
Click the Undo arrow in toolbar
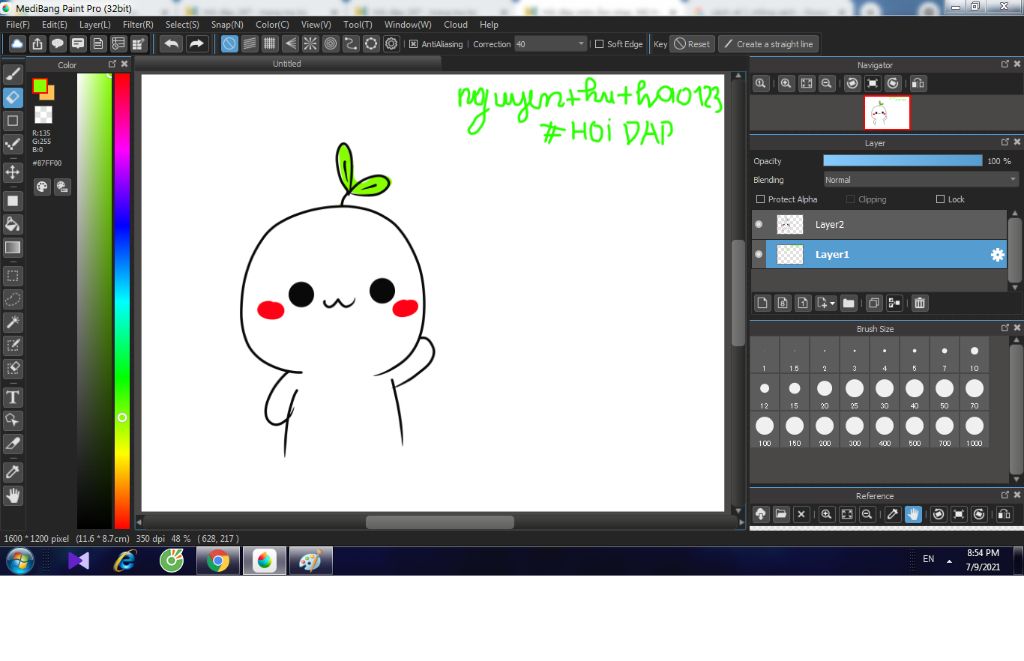tap(172, 44)
